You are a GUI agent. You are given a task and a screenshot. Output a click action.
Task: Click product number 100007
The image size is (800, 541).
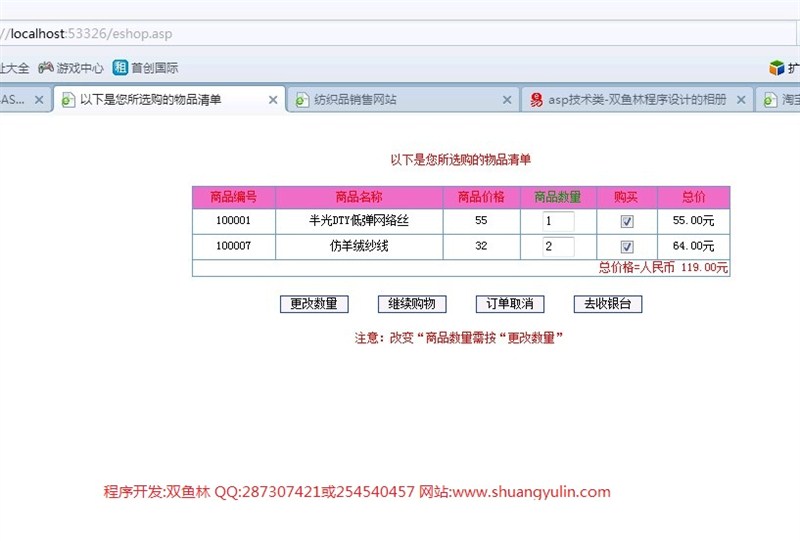pos(233,246)
